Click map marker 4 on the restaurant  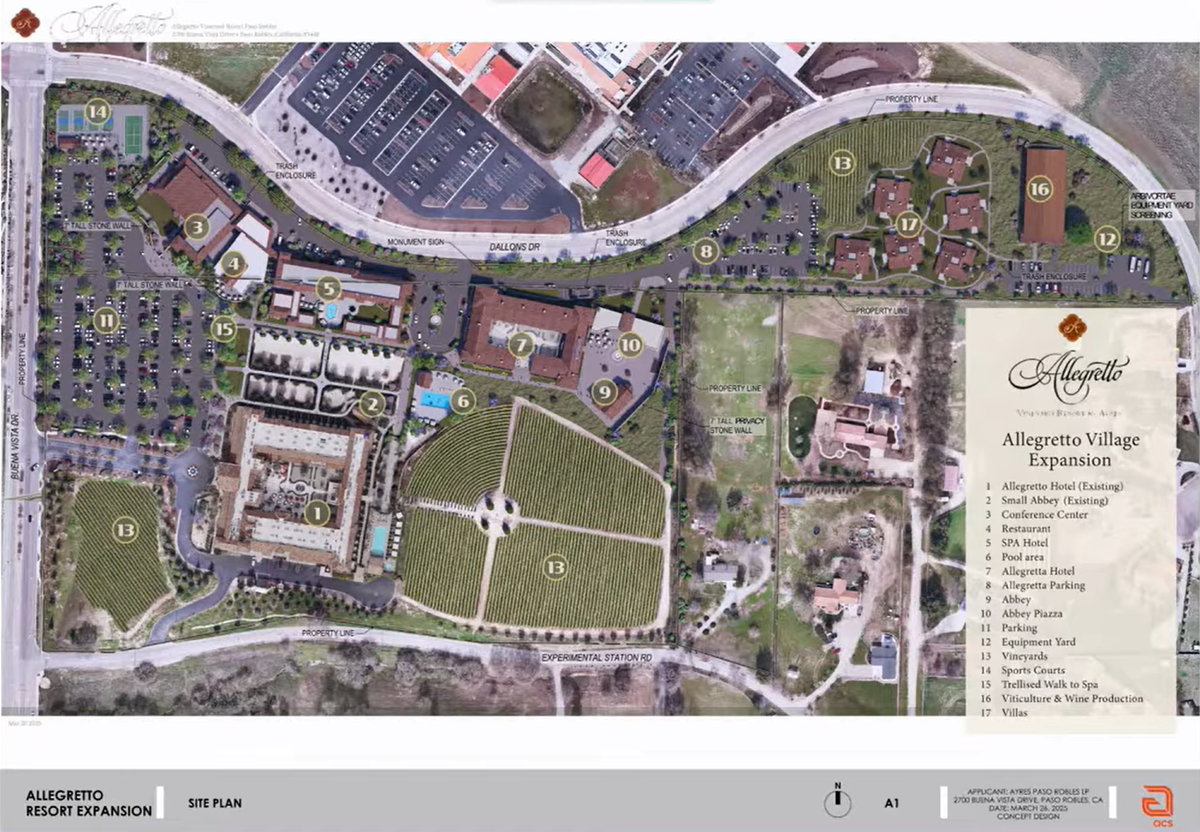coord(233,264)
